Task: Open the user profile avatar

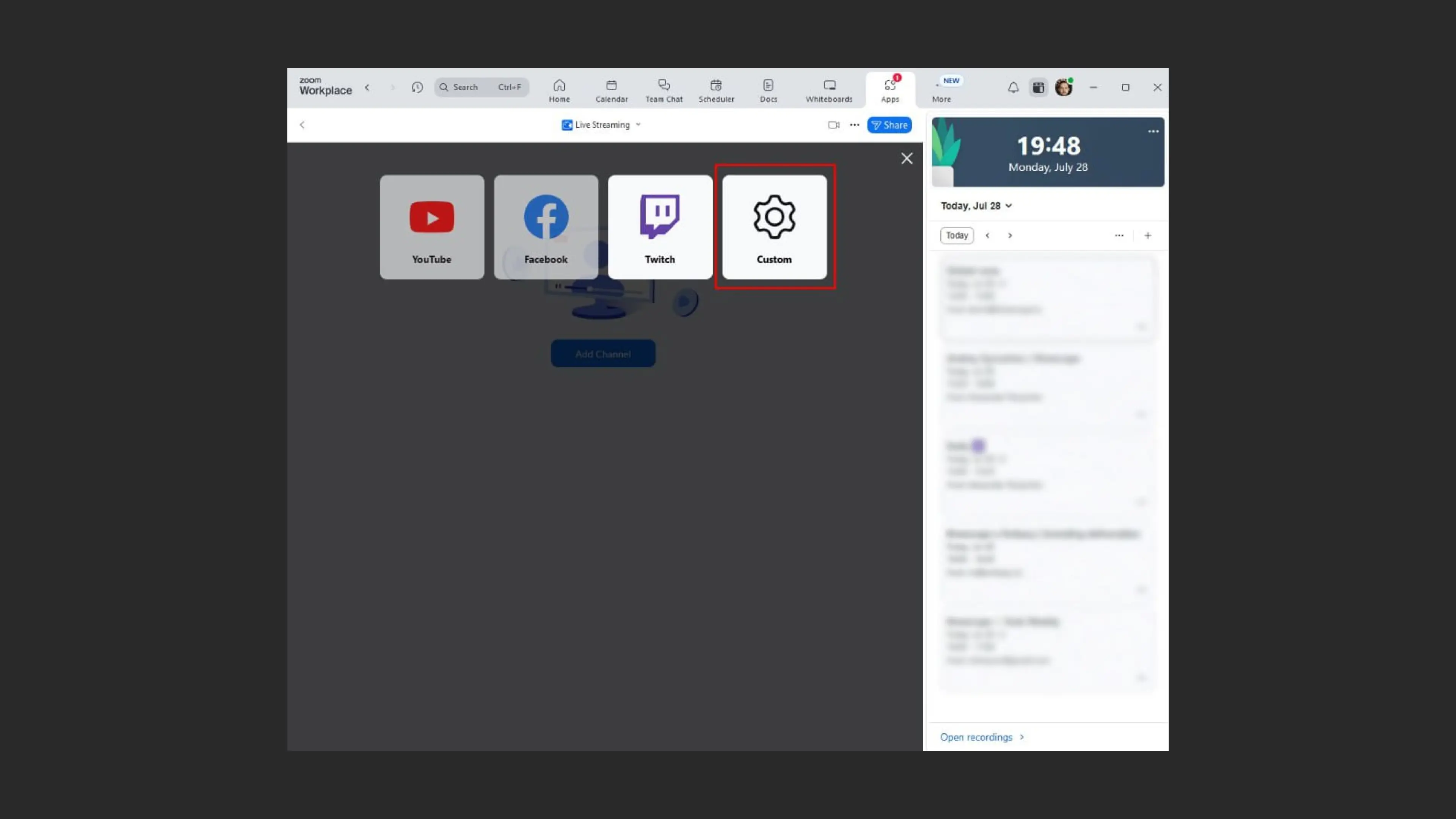Action: click(x=1063, y=88)
